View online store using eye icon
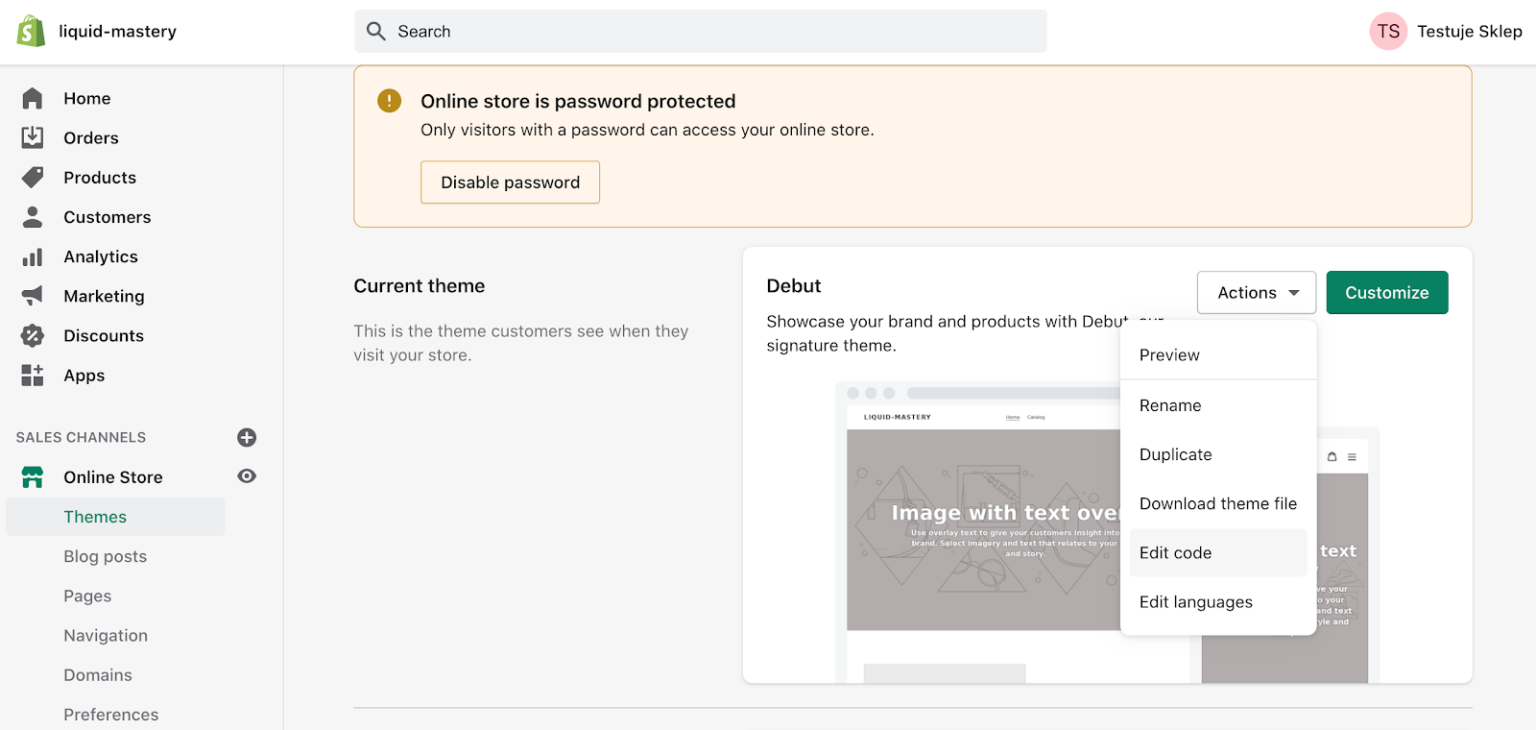1536x730 pixels. coord(247,476)
